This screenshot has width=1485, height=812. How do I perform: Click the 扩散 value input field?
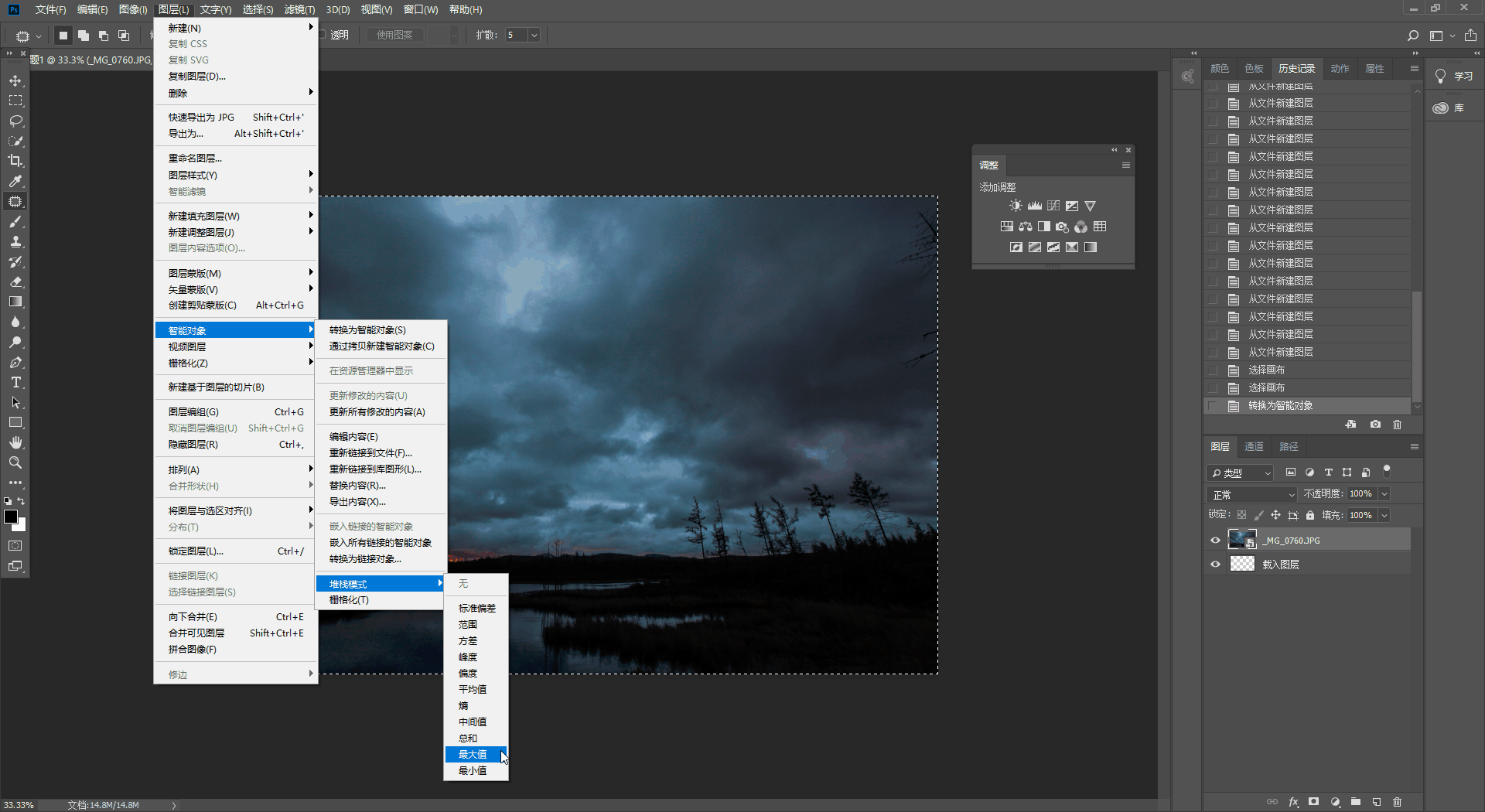[516, 36]
